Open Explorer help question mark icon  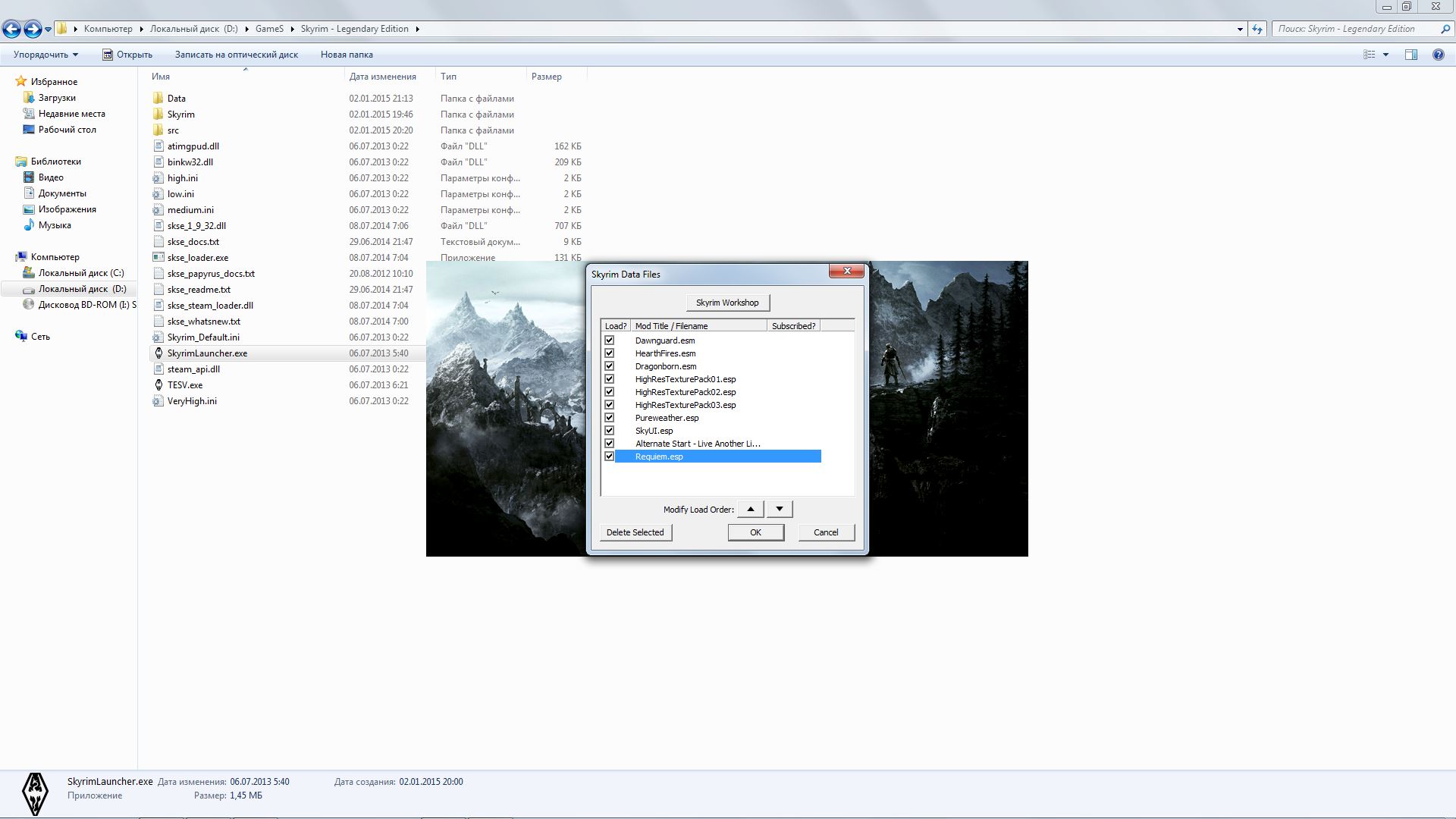pyautogui.click(x=1438, y=55)
